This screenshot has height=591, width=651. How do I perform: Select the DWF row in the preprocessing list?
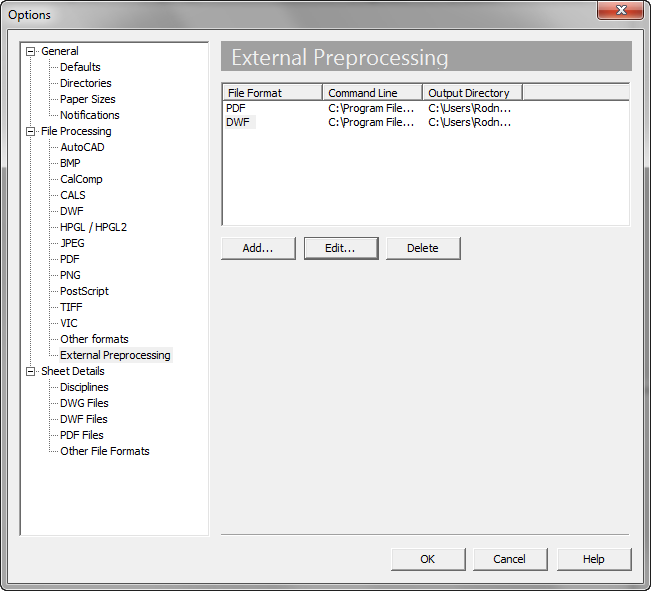pyautogui.click(x=238, y=122)
